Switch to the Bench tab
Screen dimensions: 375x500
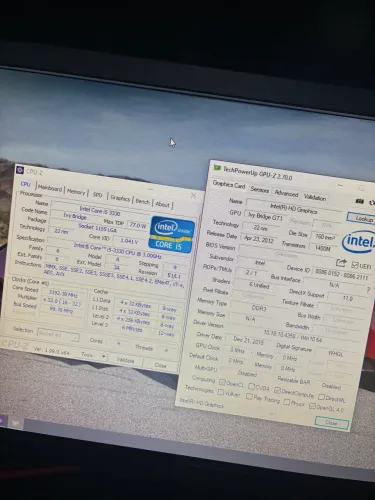click(x=142, y=201)
